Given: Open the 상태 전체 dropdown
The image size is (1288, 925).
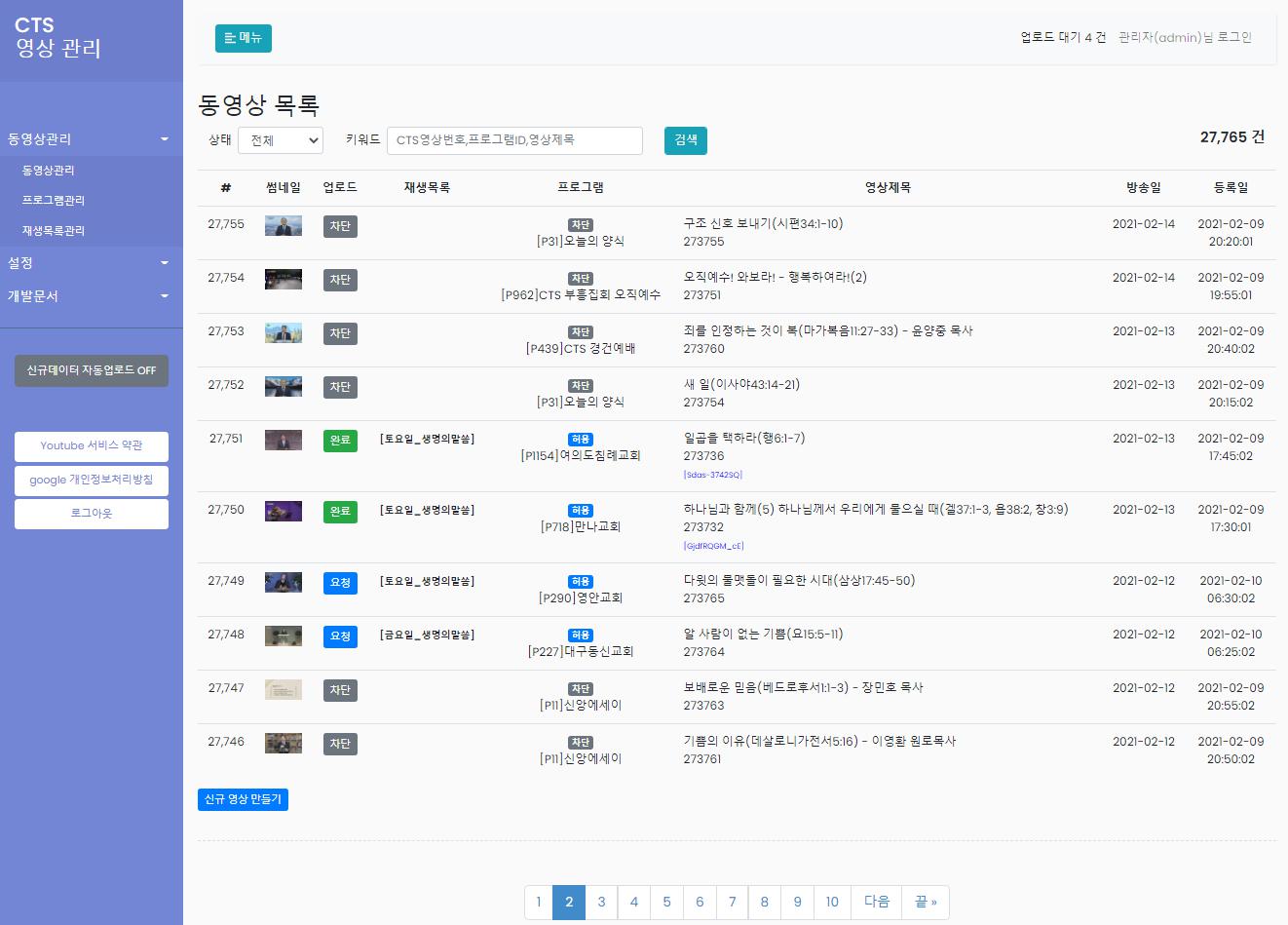Looking at the screenshot, I should pyautogui.click(x=281, y=140).
